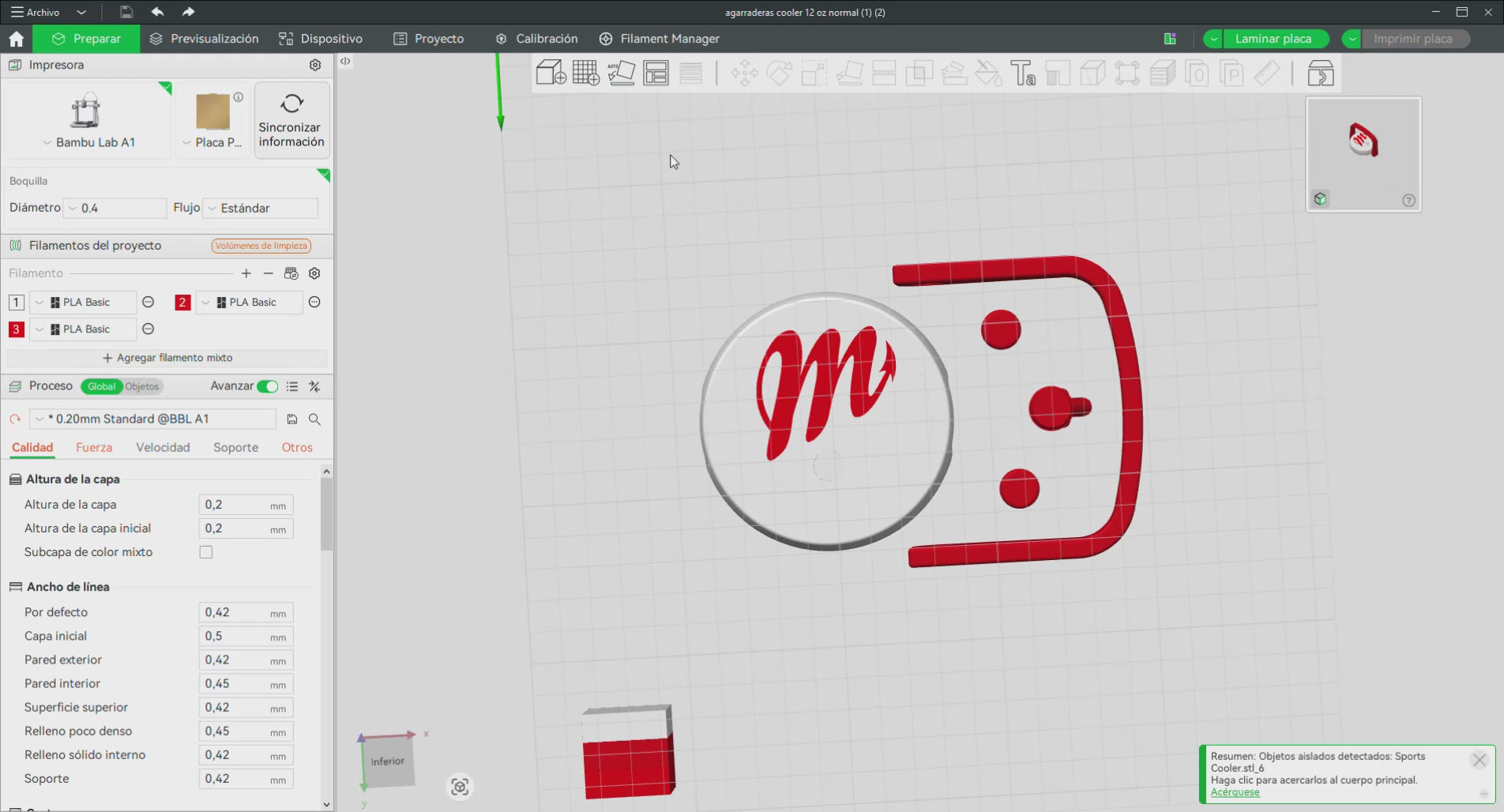This screenshot has width=1504, height=812.
Task: Open the process settings list icon
Action: [292, 386]
